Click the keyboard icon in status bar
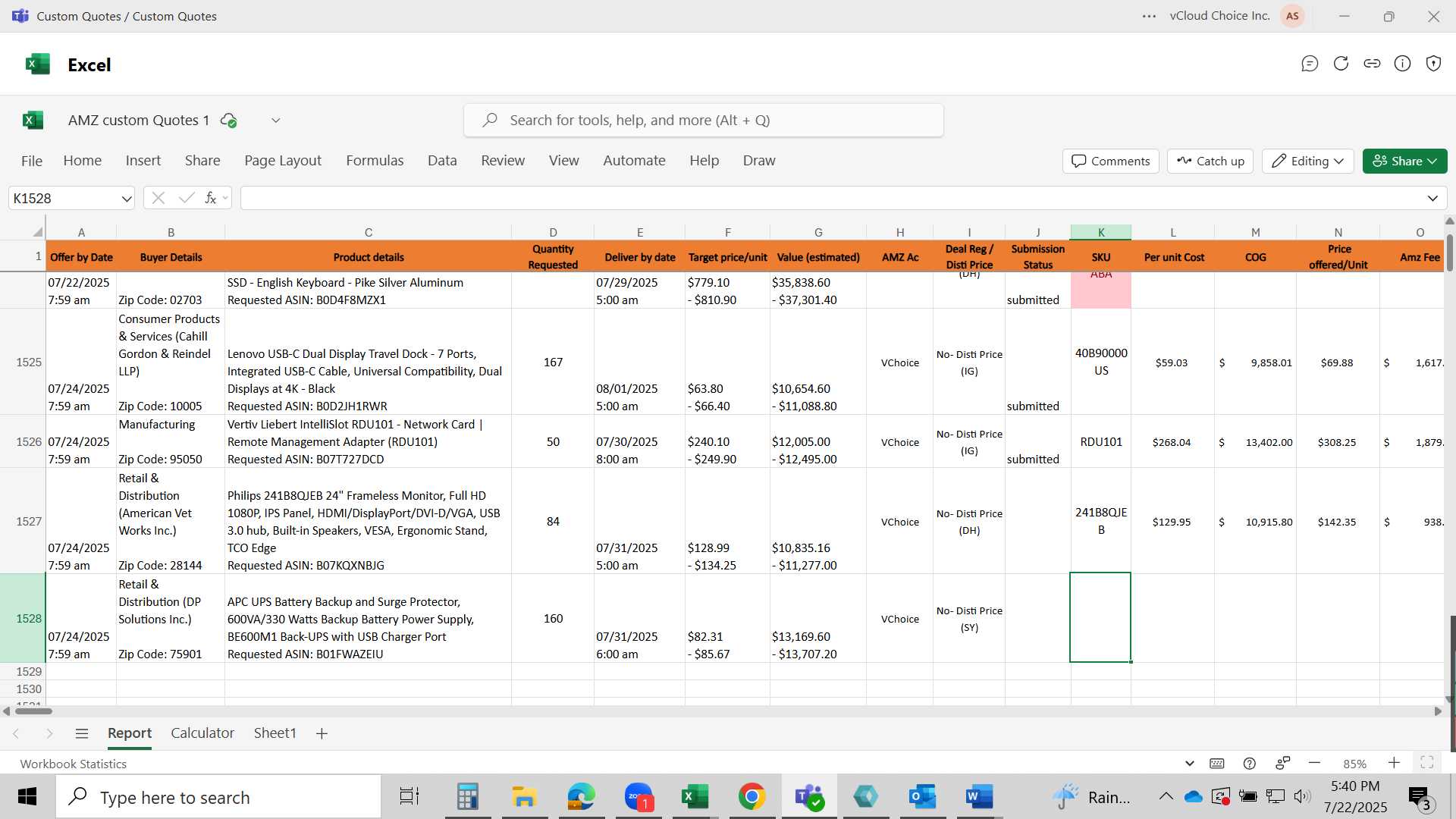 [x=1216, y=764]
